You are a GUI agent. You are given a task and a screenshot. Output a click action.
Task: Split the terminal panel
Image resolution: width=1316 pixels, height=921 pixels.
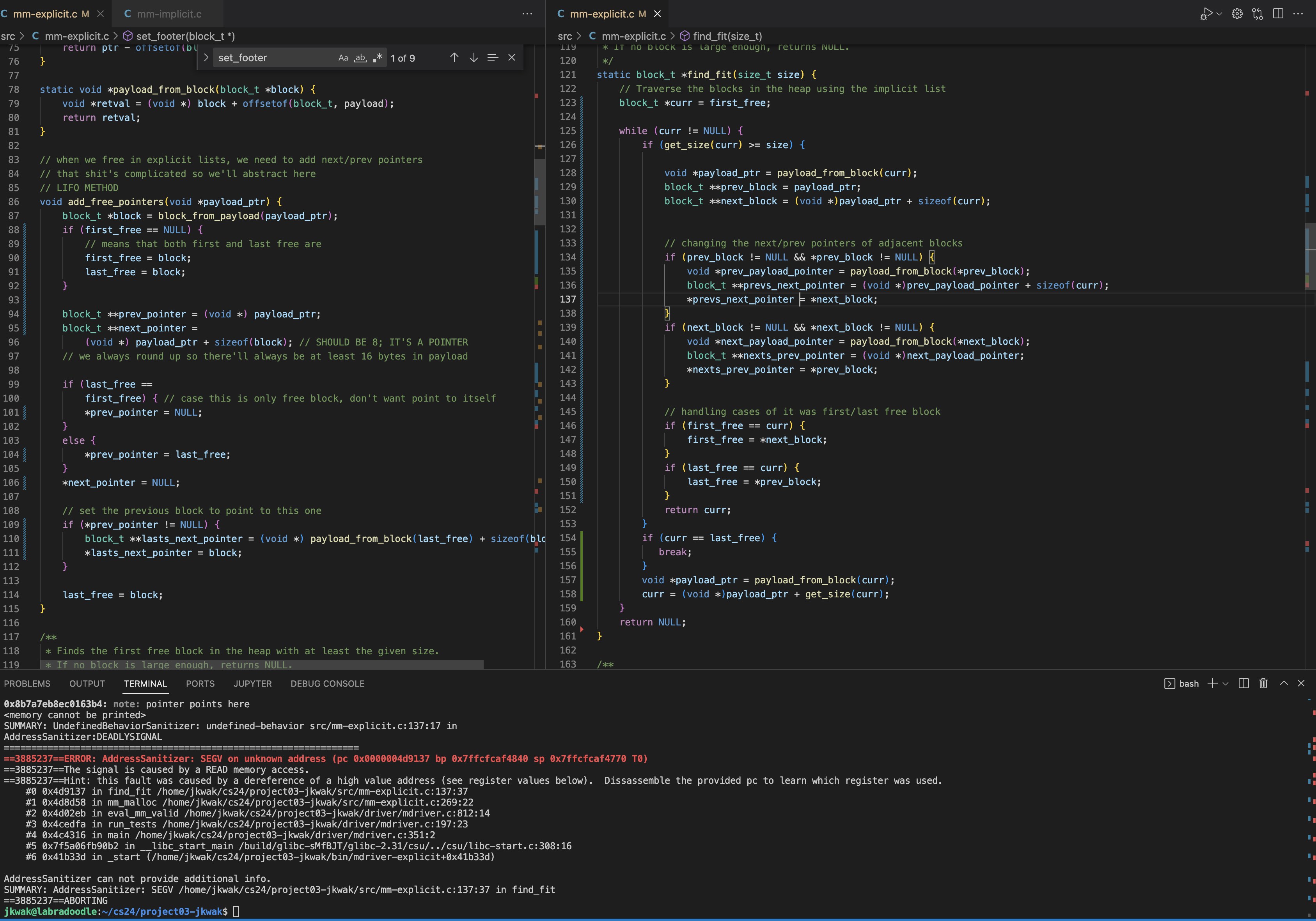click(x=1244, y=683)
